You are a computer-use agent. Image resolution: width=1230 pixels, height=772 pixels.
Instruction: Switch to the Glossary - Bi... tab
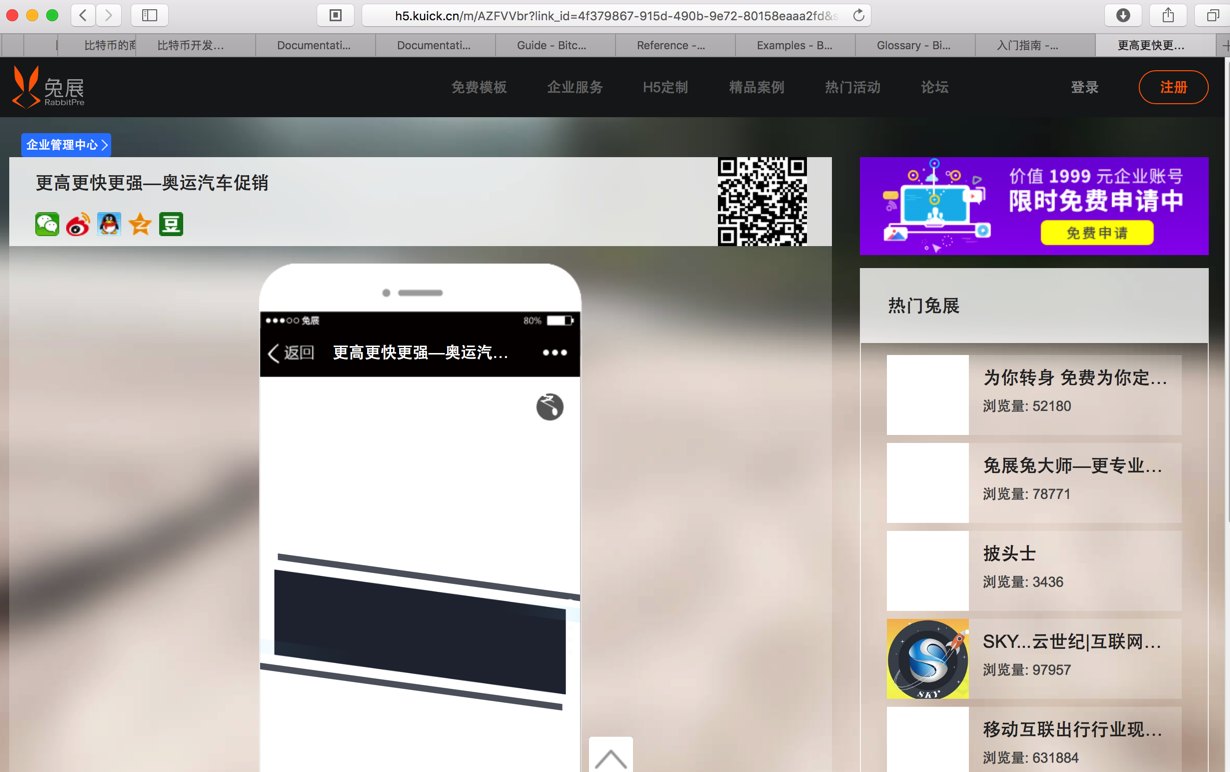tap(914, 45)
